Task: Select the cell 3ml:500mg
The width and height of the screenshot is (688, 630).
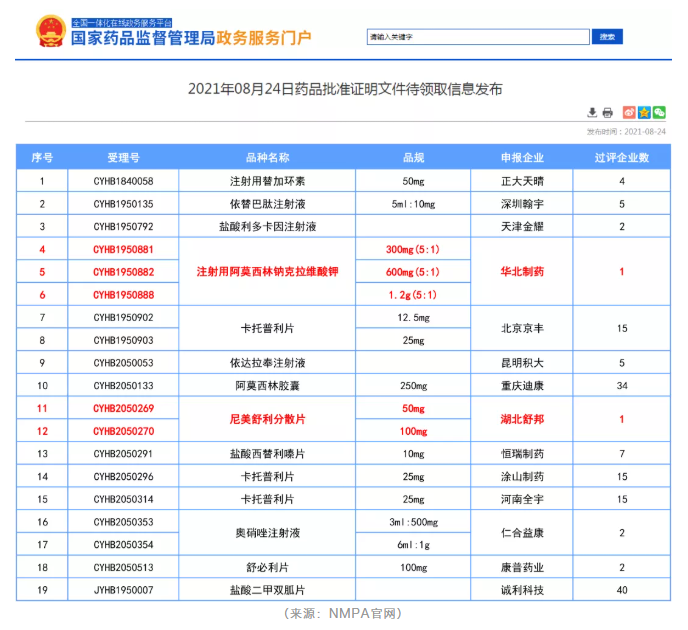Action: pos(413,522)
